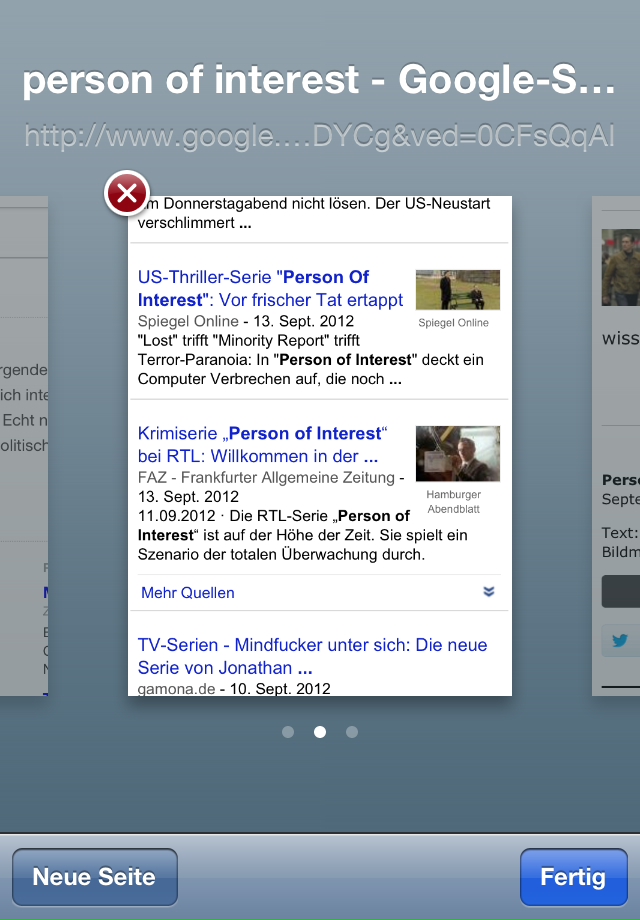640x920 pixels.
Task: Expand sources with the double chevron icon
Action: tap(489, 592)
